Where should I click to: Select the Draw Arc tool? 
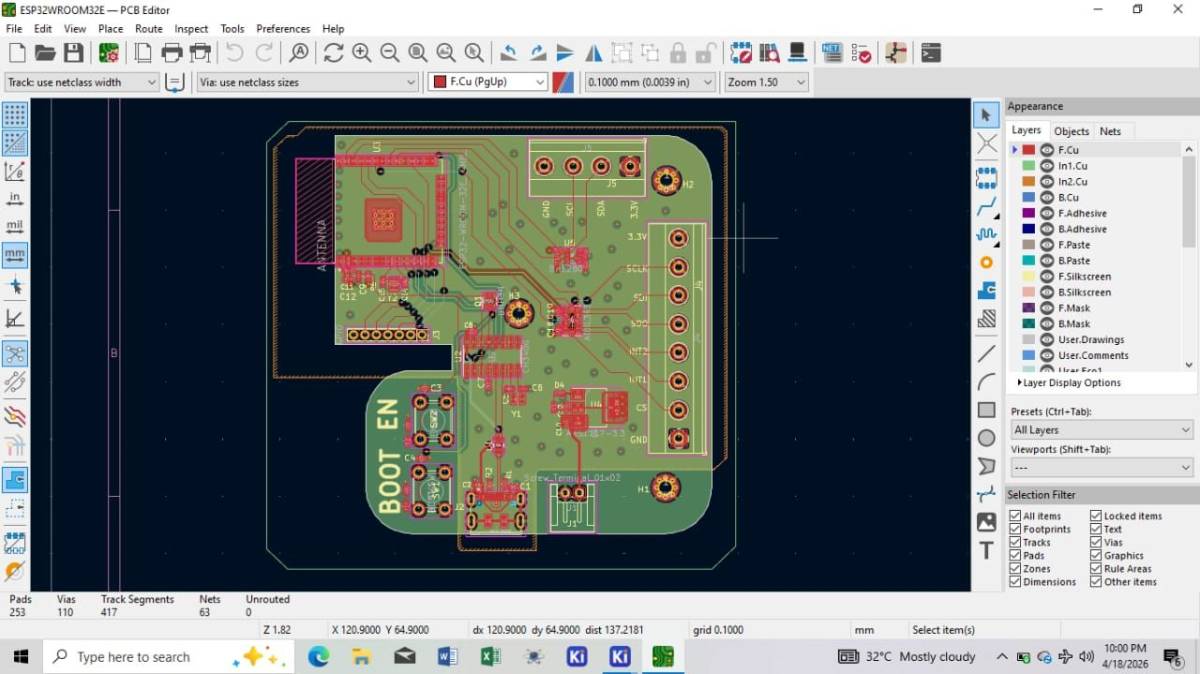tap(986, 381)
